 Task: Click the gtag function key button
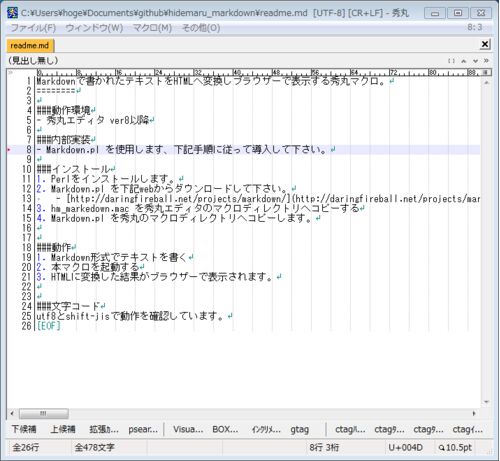[299, 429]
